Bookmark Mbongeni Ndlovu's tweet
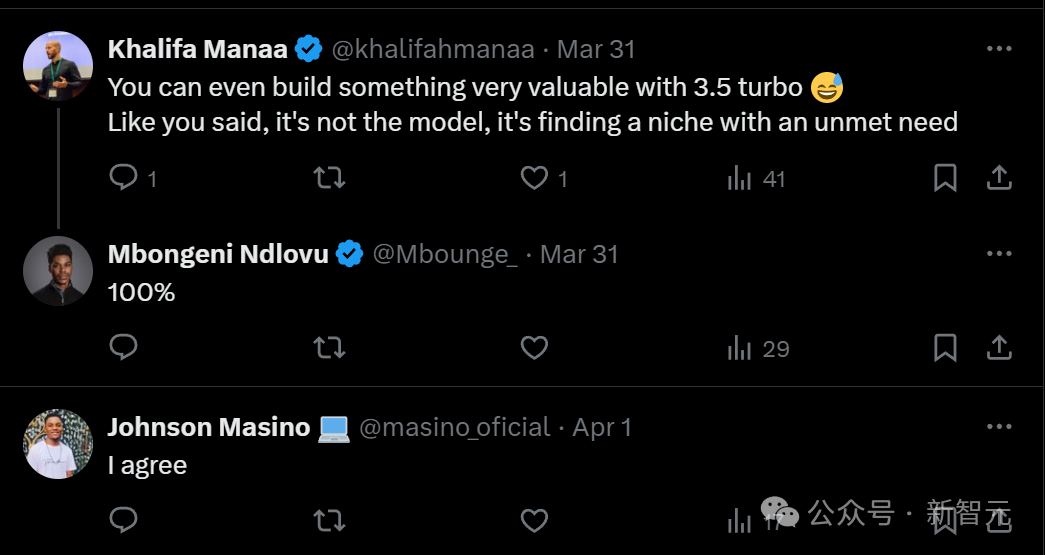The width and height of the screenshot is (1045, 555). (945, 347)
